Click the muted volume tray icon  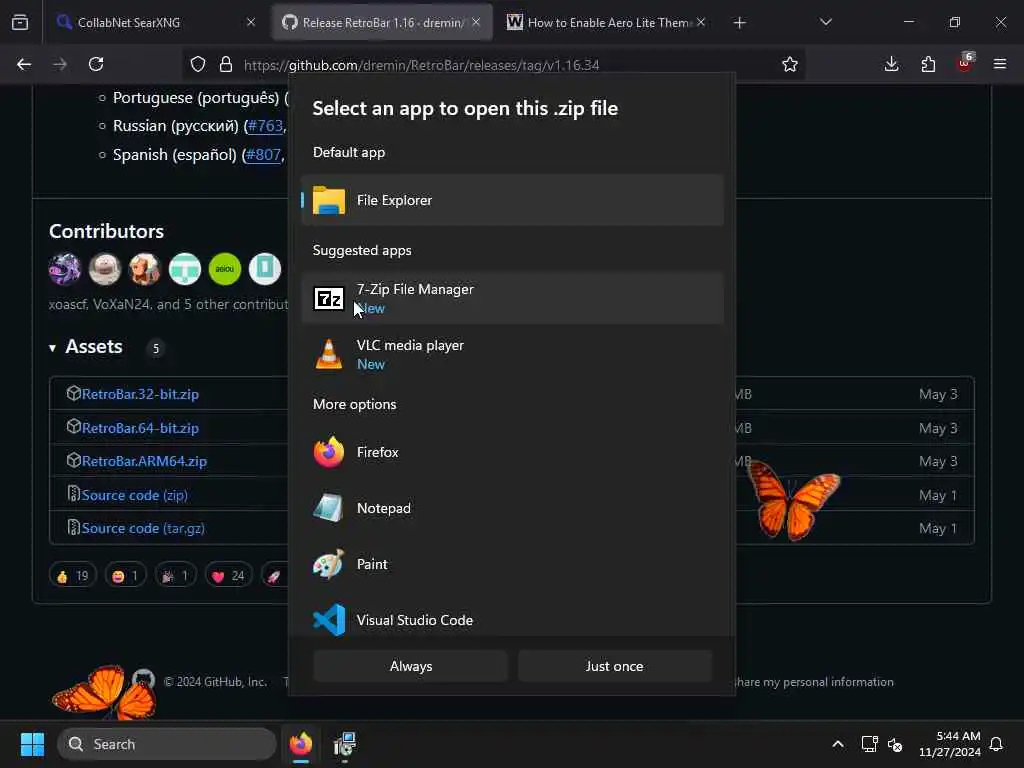coord(895,744)
